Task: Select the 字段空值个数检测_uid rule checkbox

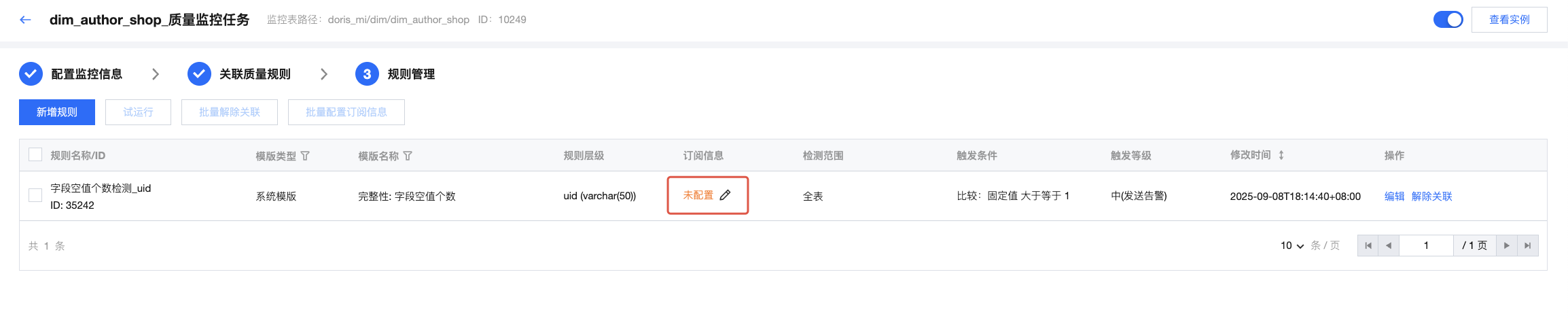Action: (x=35, y=196)
